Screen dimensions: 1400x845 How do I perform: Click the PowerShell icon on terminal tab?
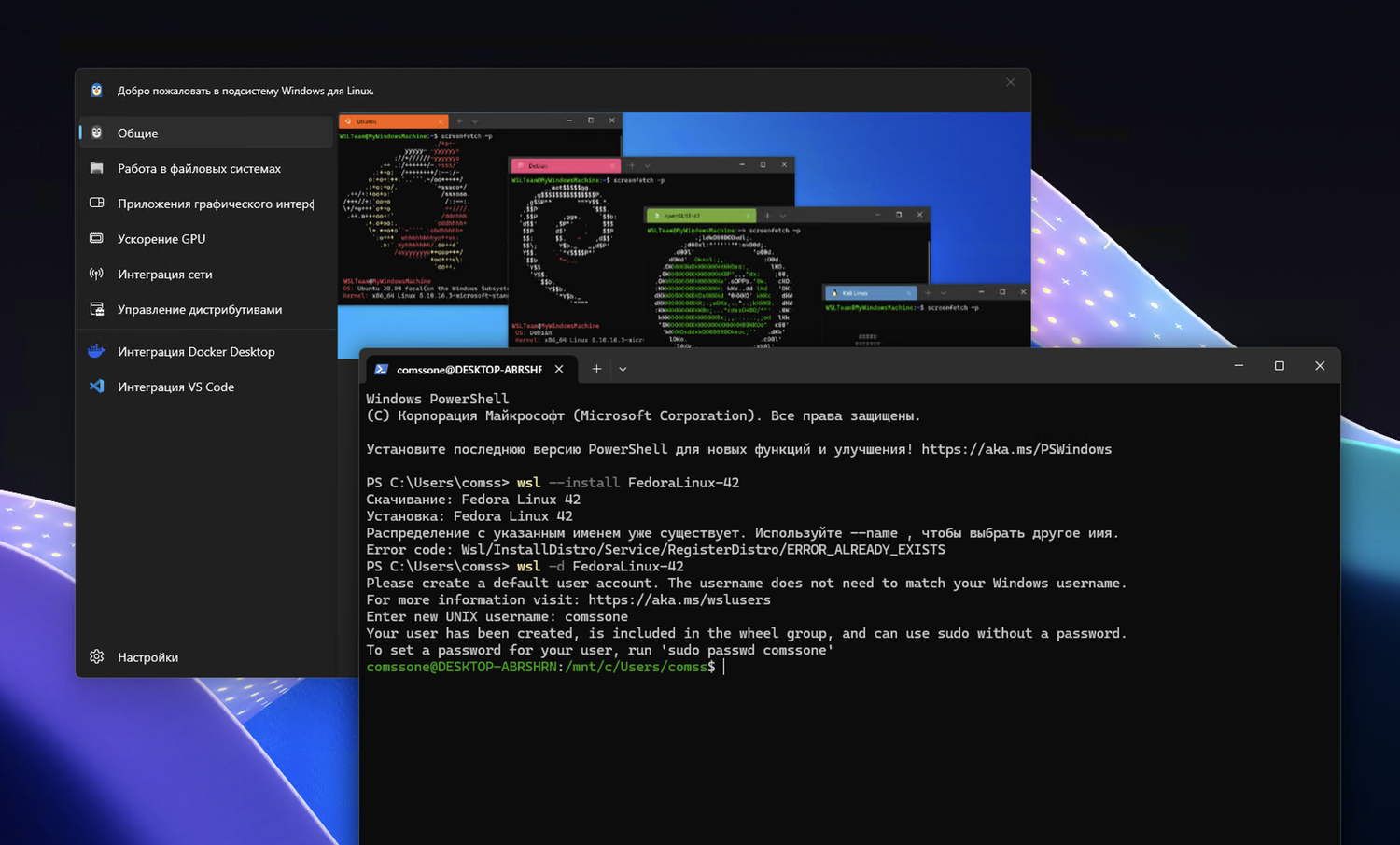381,370
